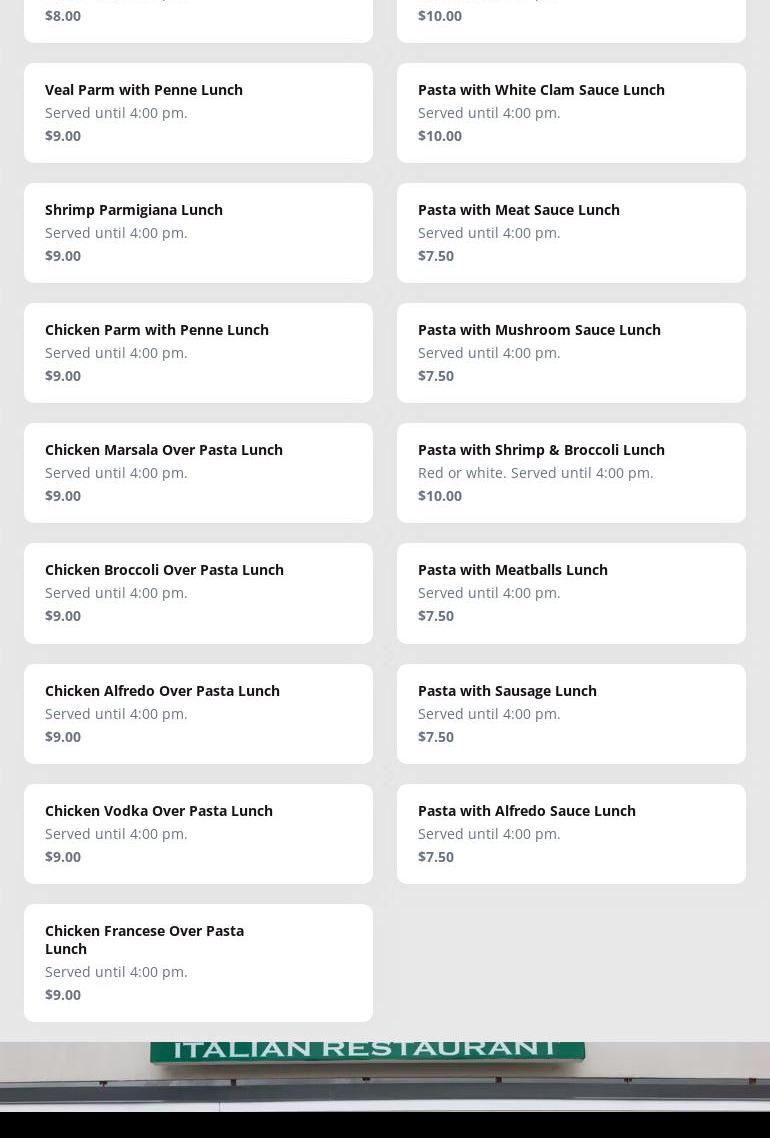Click the black footer bar at bottom

point(385,1125)
